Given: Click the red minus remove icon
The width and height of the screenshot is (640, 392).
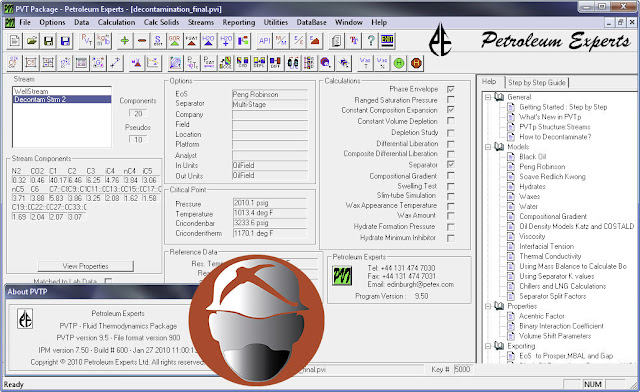Looking at the screenshot, I should (x=141, y=41).
